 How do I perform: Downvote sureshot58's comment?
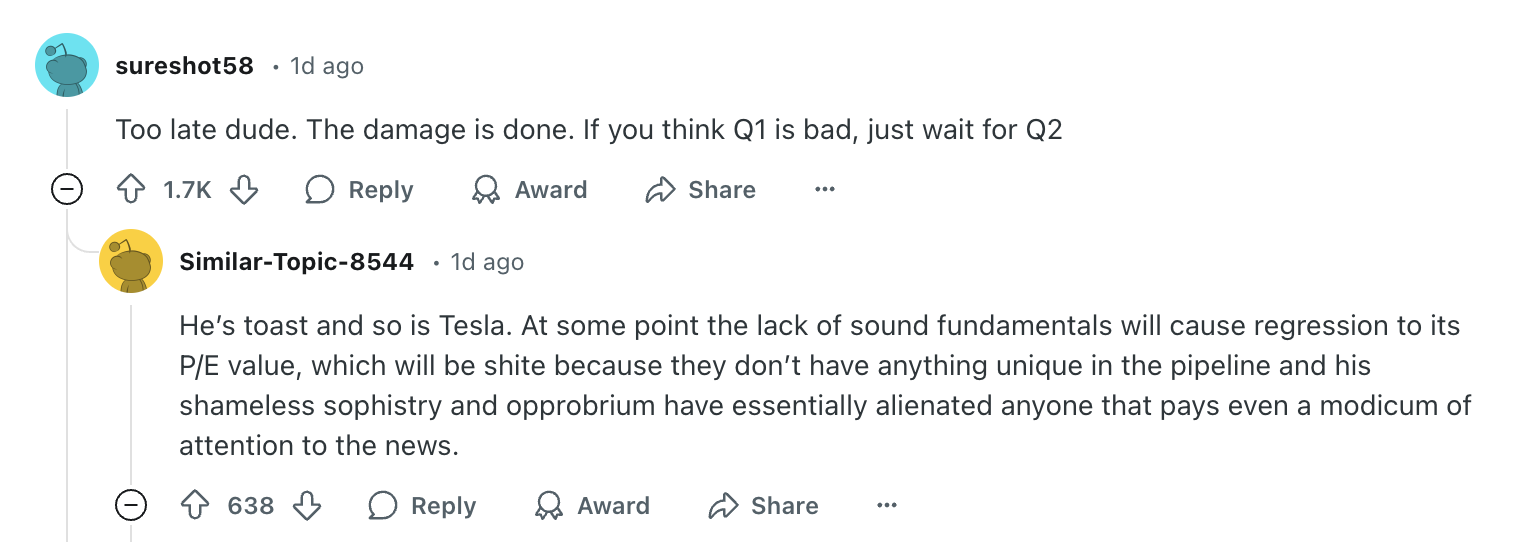pos(244,190)
